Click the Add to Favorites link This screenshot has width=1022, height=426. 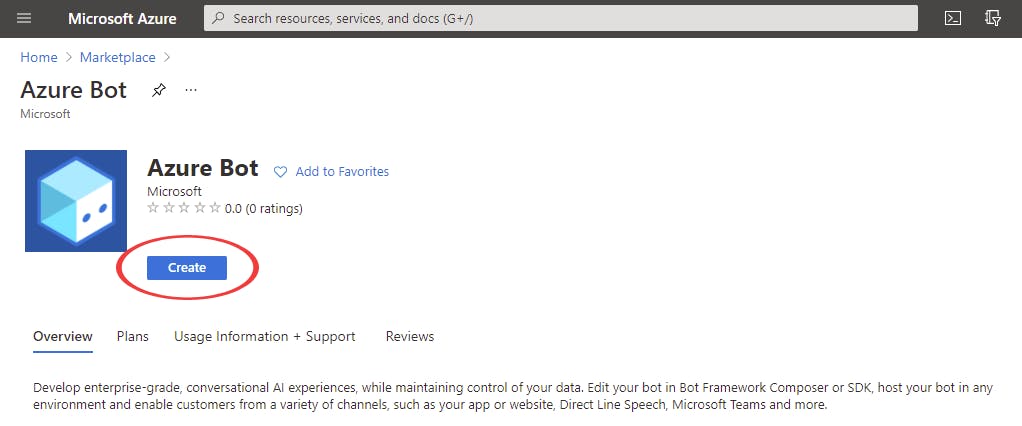[342, 172]
